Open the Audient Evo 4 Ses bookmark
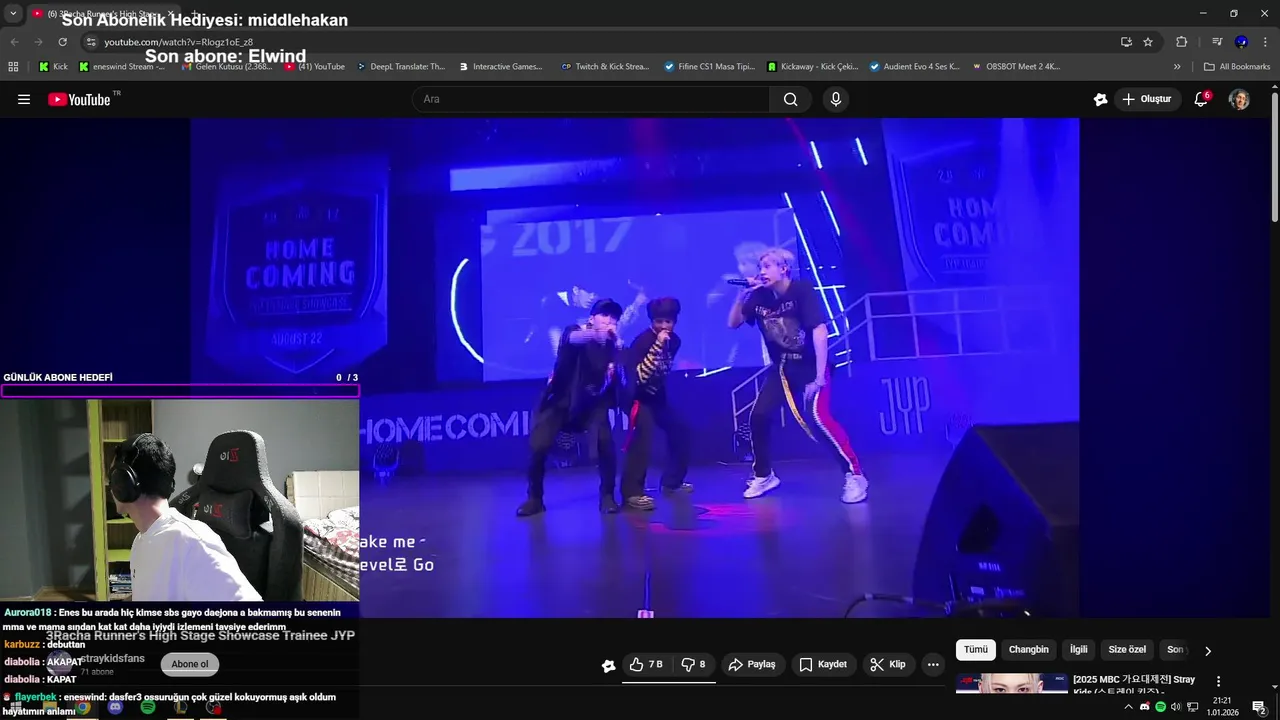Viewport: 1280px width, 720px height. click(x=914, y=67)
